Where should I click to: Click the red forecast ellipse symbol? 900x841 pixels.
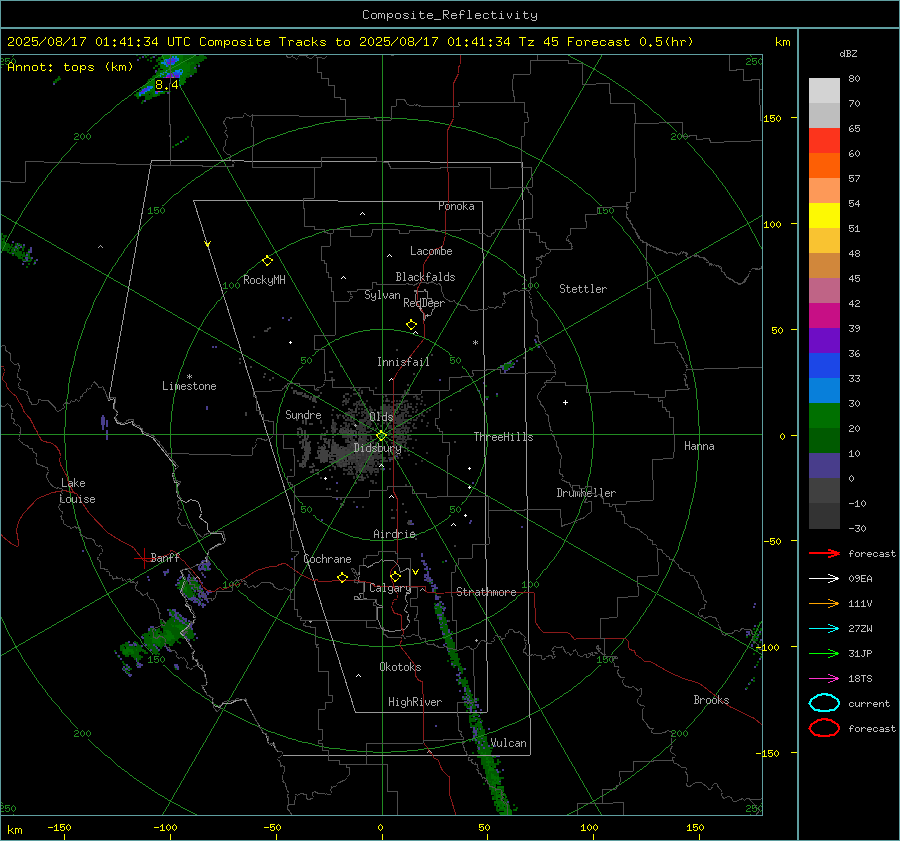pyautogui.click(x=824, y=728)
